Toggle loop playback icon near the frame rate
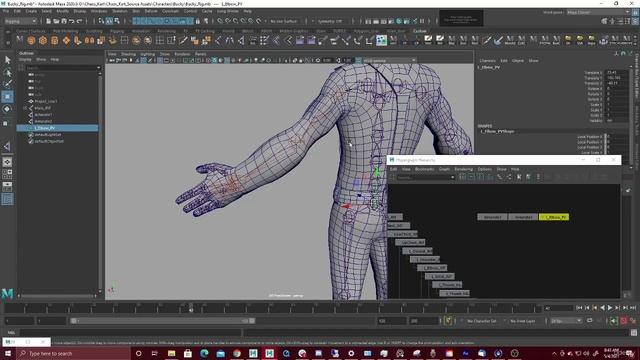Screen dimensions: 640x360 589,321
